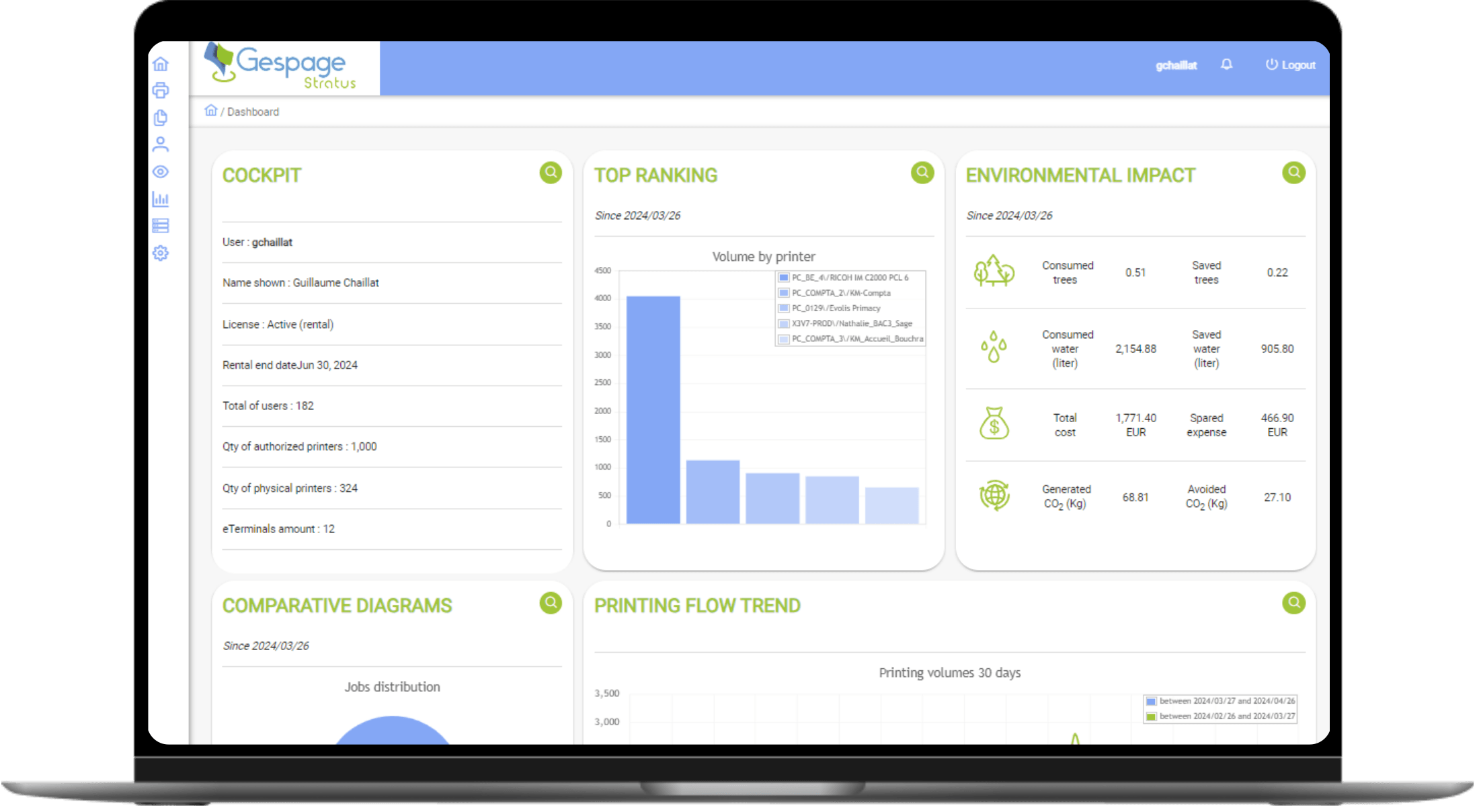Viewport: 1479px width, 812px height.
Task: Click the Logout button
Action: point(1291,65)
